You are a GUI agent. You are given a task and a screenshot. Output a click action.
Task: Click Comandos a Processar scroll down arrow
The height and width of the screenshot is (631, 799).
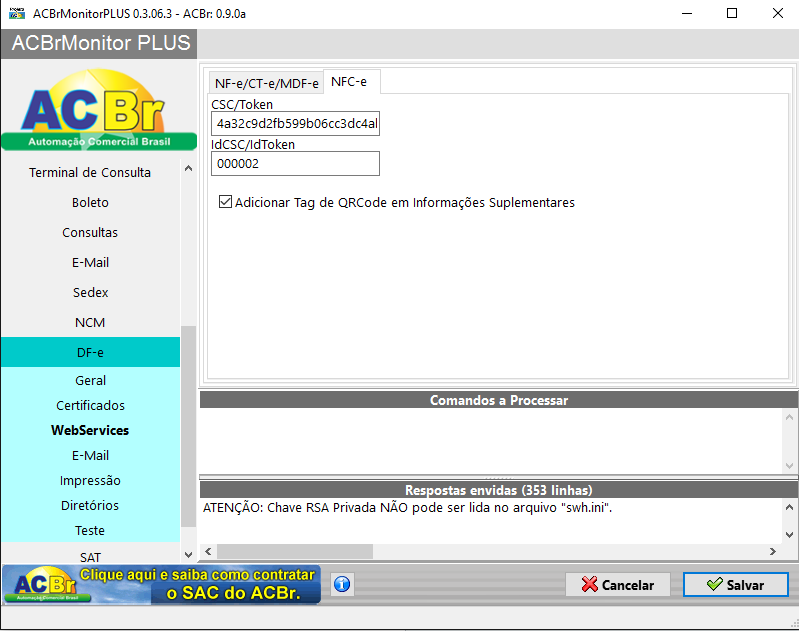tap(789, 465)
